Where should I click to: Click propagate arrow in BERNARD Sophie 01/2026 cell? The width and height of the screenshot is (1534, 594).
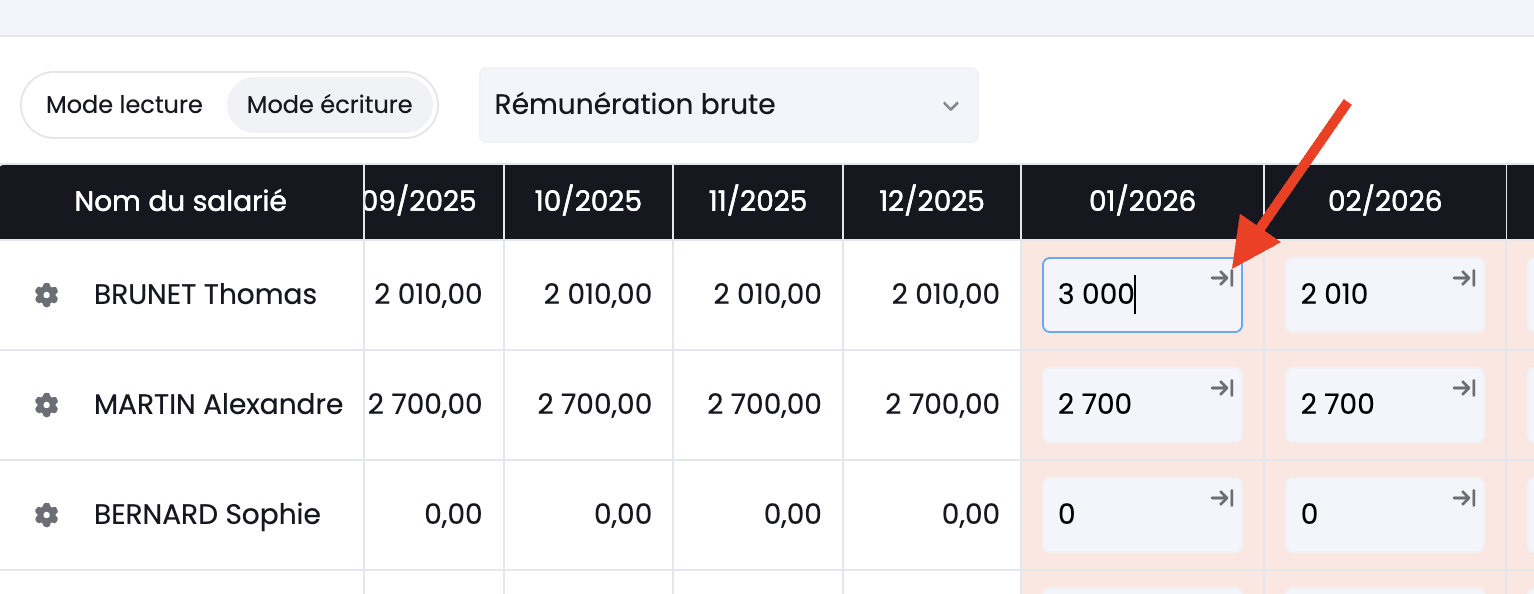pyautogui.click(x=1222, y=498)
